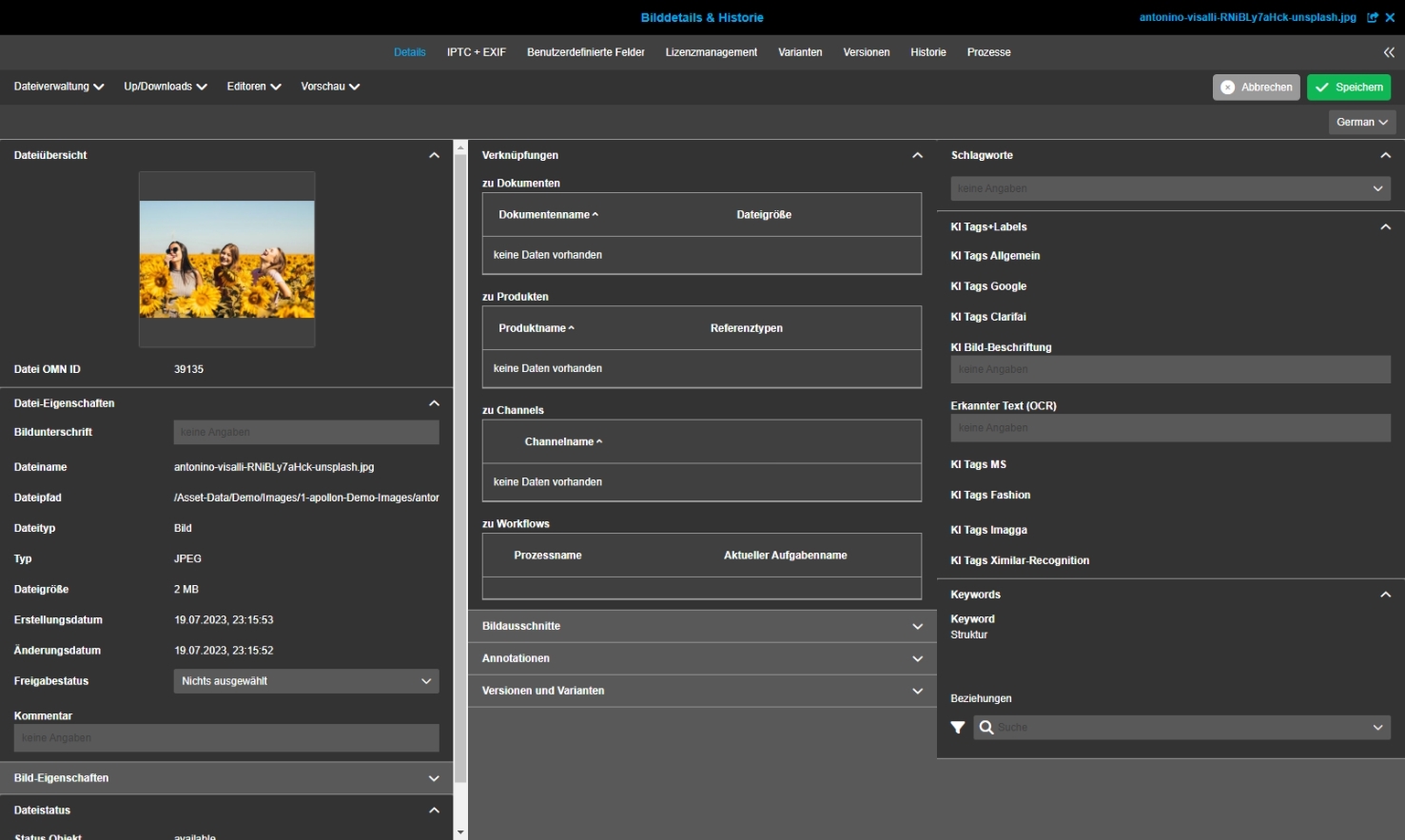This screenshot has height=840, width=1405.
Task: Switch to the Lizenzmanagement tab
Action: pyautogui.click(x=711, y=52)
